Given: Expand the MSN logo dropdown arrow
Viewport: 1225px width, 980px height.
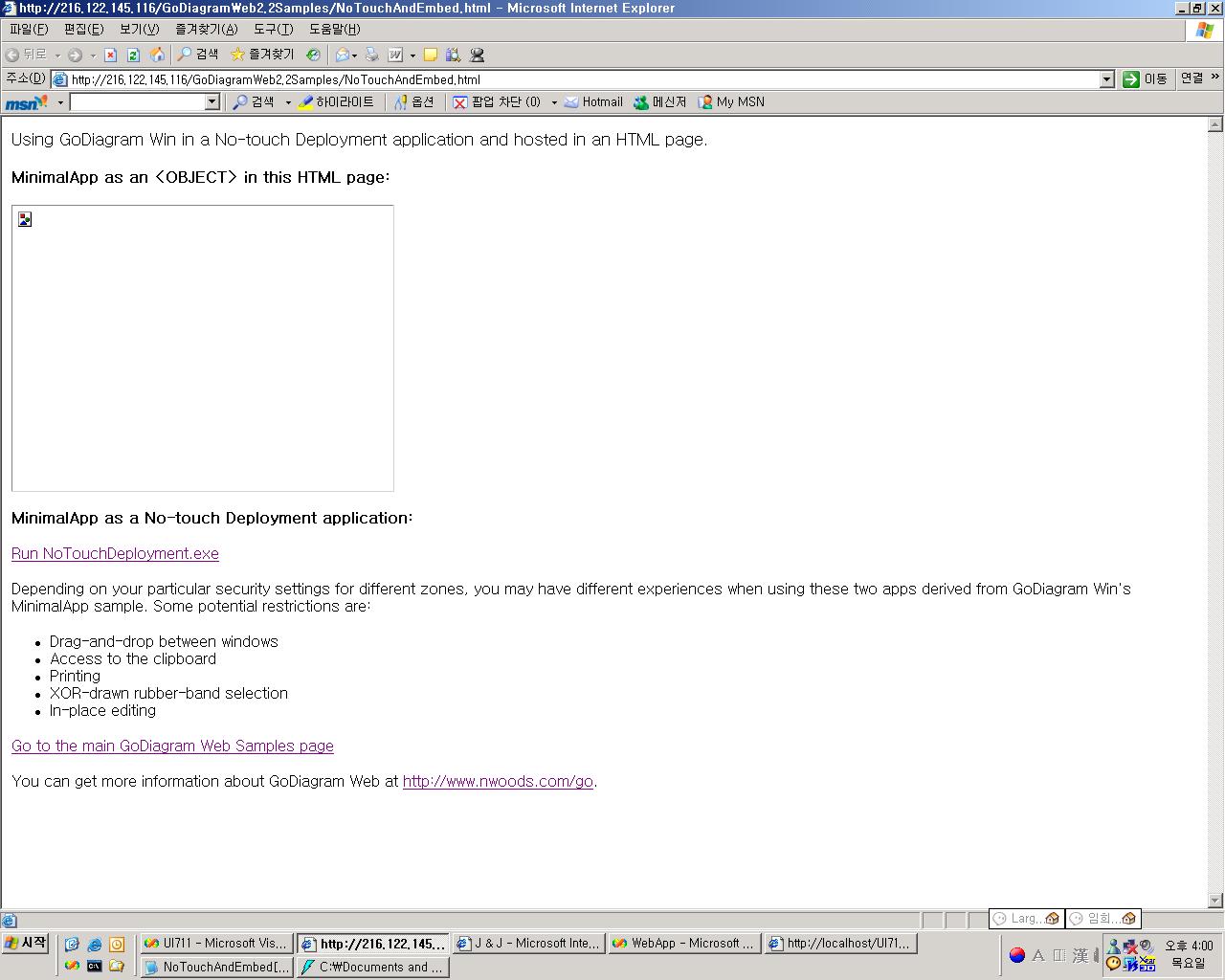Looking at the screenshot, I should 60,102.
